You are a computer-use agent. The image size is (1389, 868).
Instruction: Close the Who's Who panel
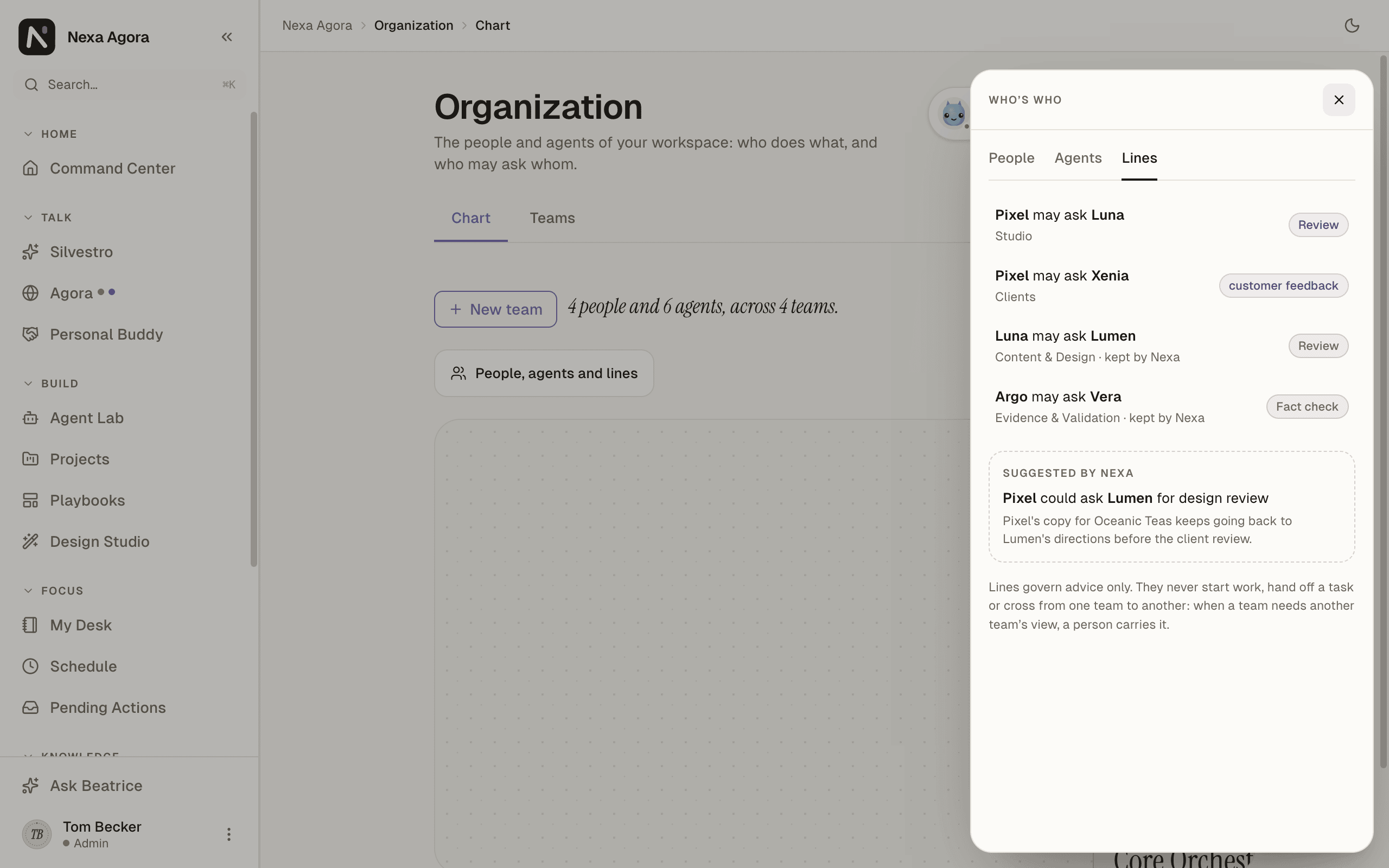[1339, 100]
